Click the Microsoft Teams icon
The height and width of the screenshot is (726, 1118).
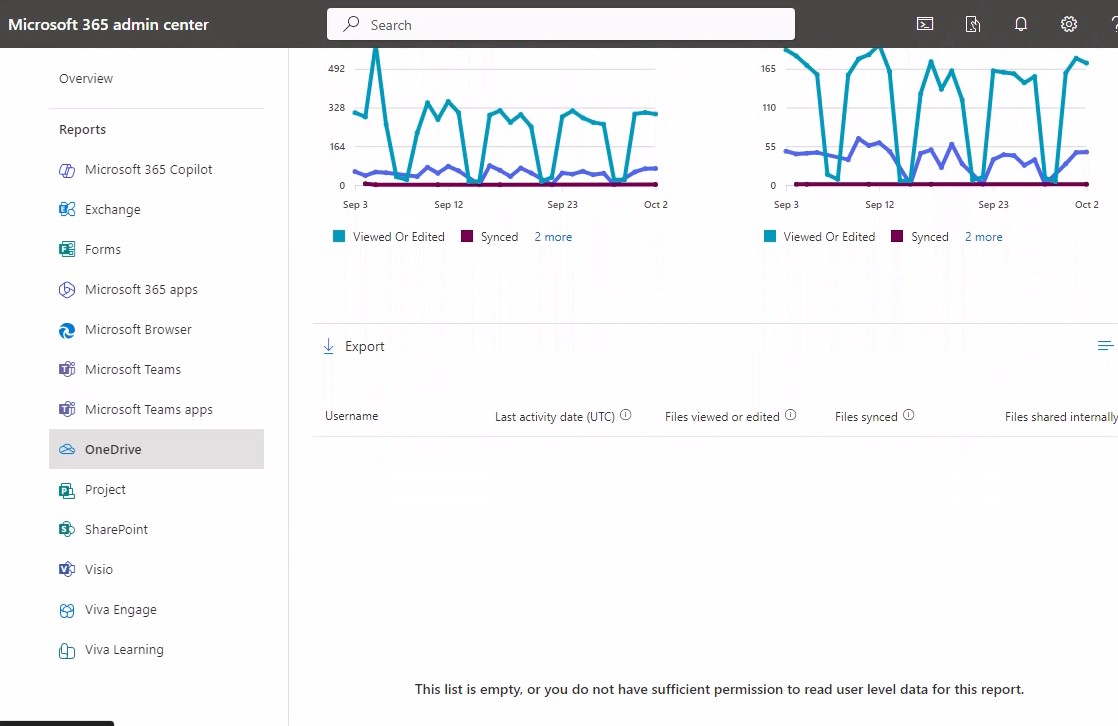(x=67, y=369)
